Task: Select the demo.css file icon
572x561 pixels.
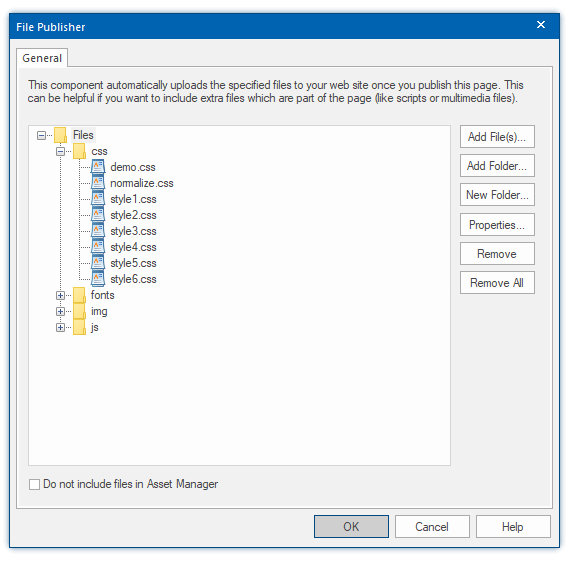Action: [x=98, y=167]
